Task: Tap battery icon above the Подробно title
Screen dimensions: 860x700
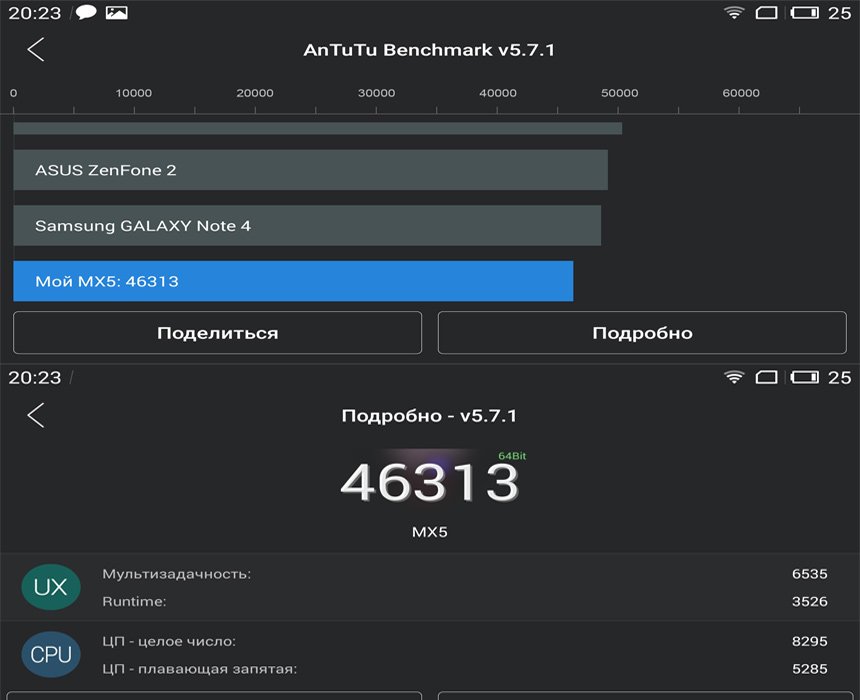Action: pyautogui.click(x=805, y=377)
